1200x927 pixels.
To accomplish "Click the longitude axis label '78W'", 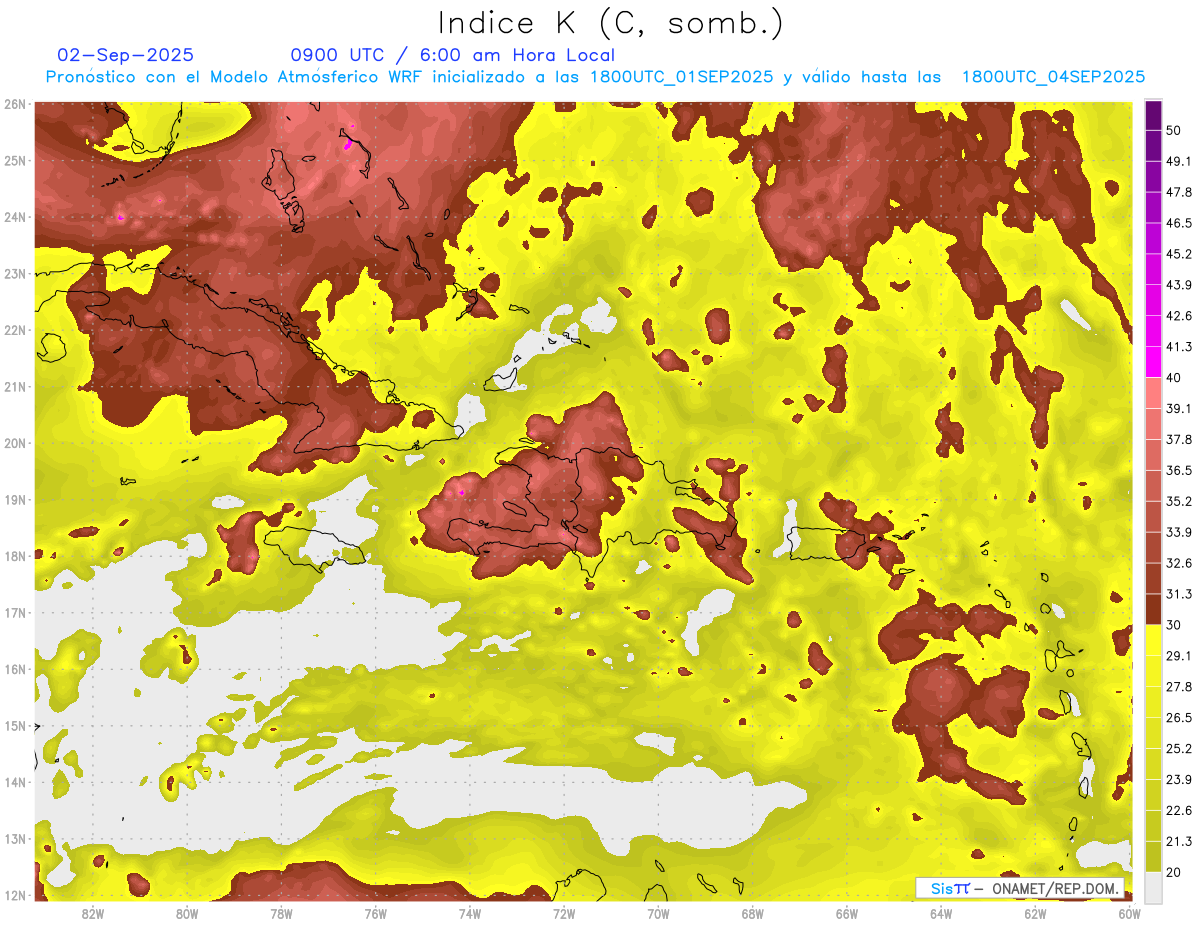I will point(281,914).
